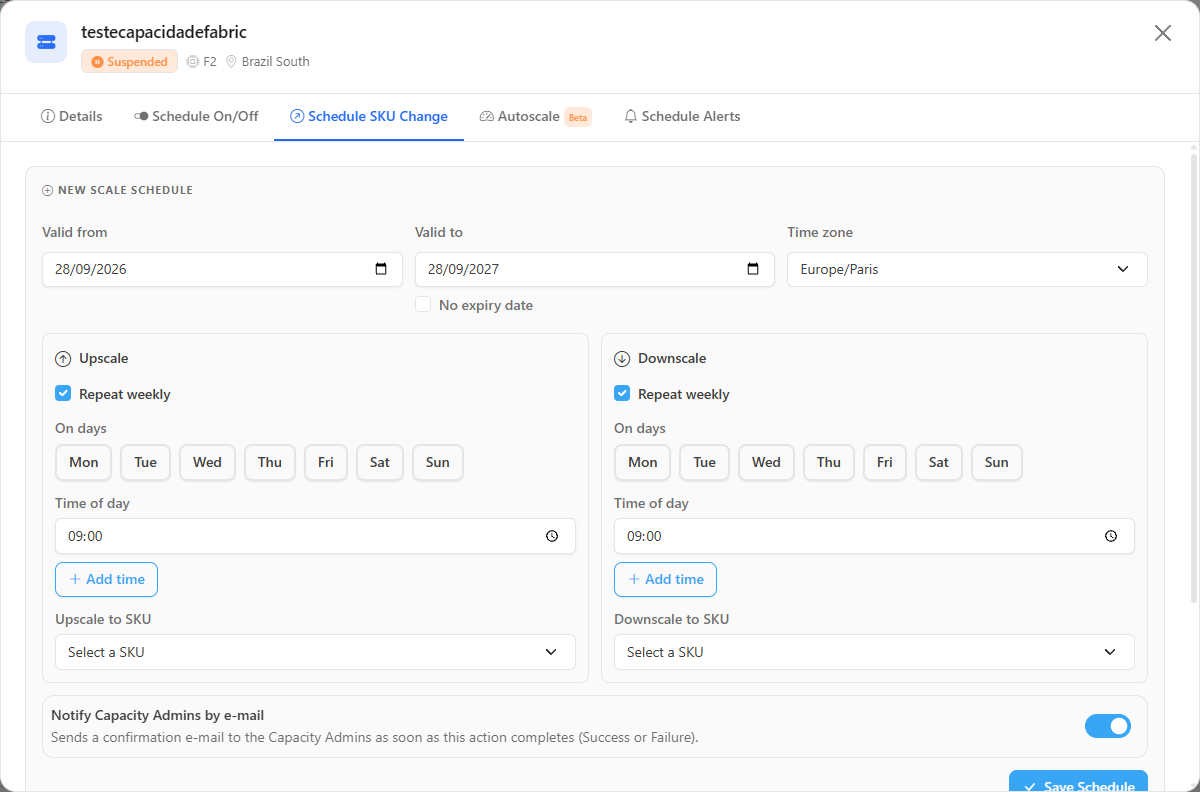Click the Valid to date field
1200x792 pixels.
(595, 269)
